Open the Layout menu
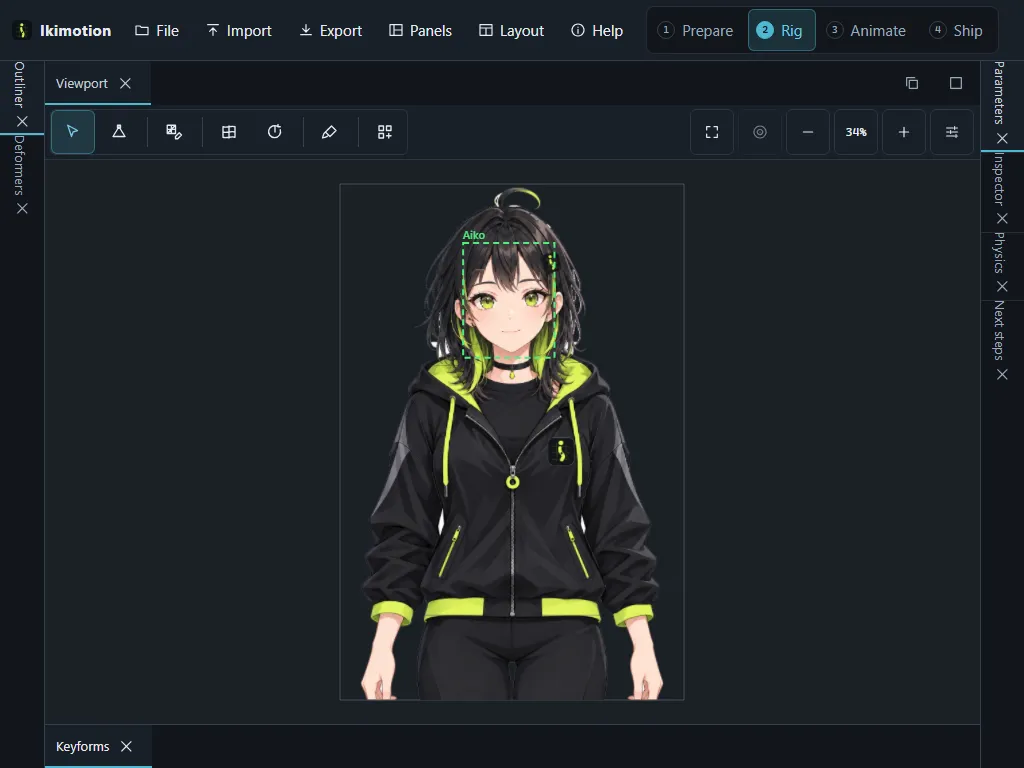1024x768 pixels. tap(511, 31)
